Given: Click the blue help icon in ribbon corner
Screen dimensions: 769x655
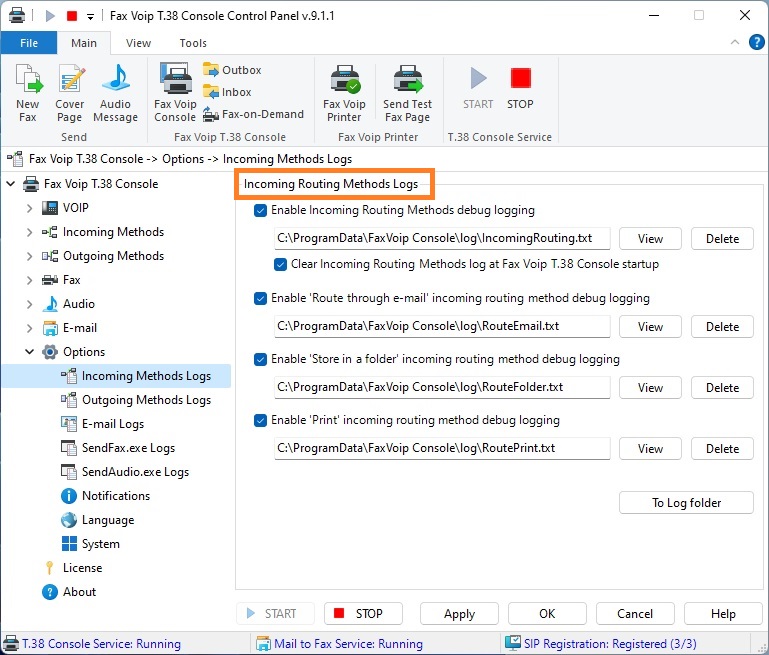Looking at the screenshot, I should (x=757, y=42).
